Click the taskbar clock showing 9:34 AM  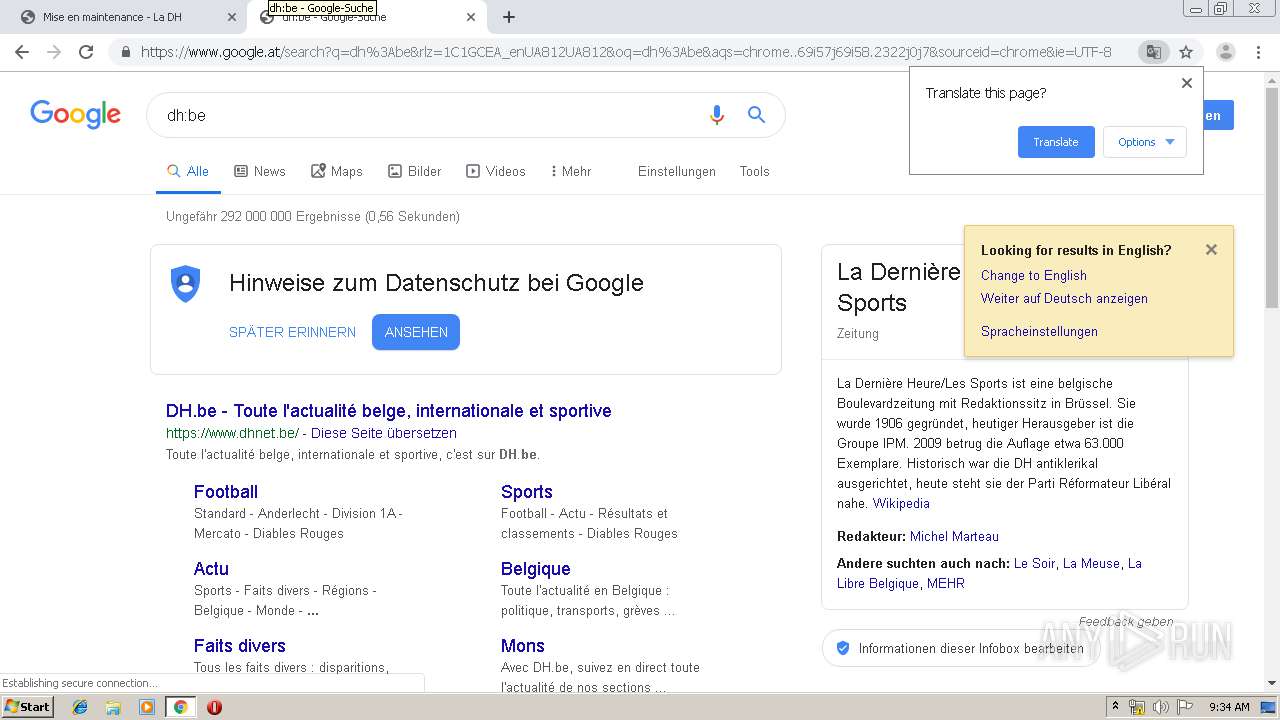pos(1229,707)
